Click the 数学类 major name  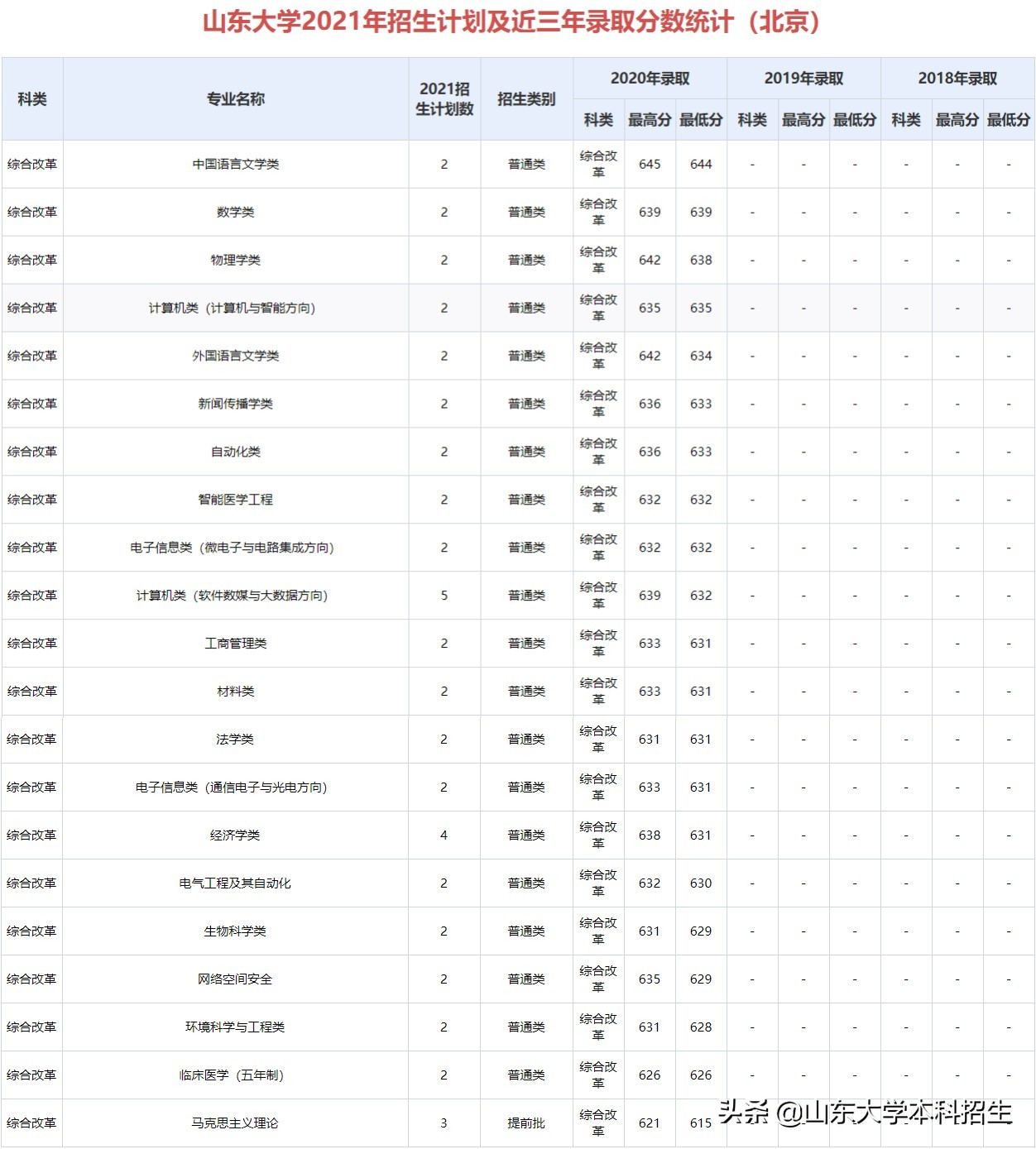[234, 211]
